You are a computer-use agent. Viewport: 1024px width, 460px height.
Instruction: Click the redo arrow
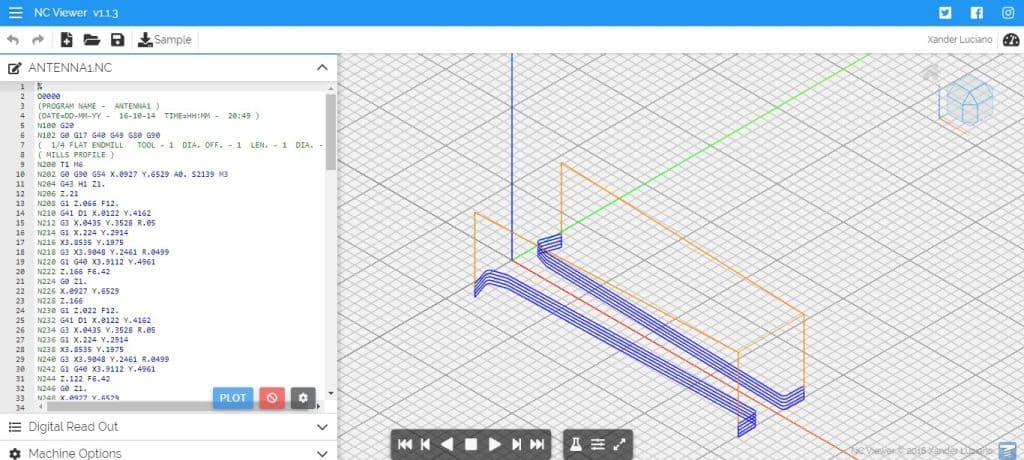(38, 40)
